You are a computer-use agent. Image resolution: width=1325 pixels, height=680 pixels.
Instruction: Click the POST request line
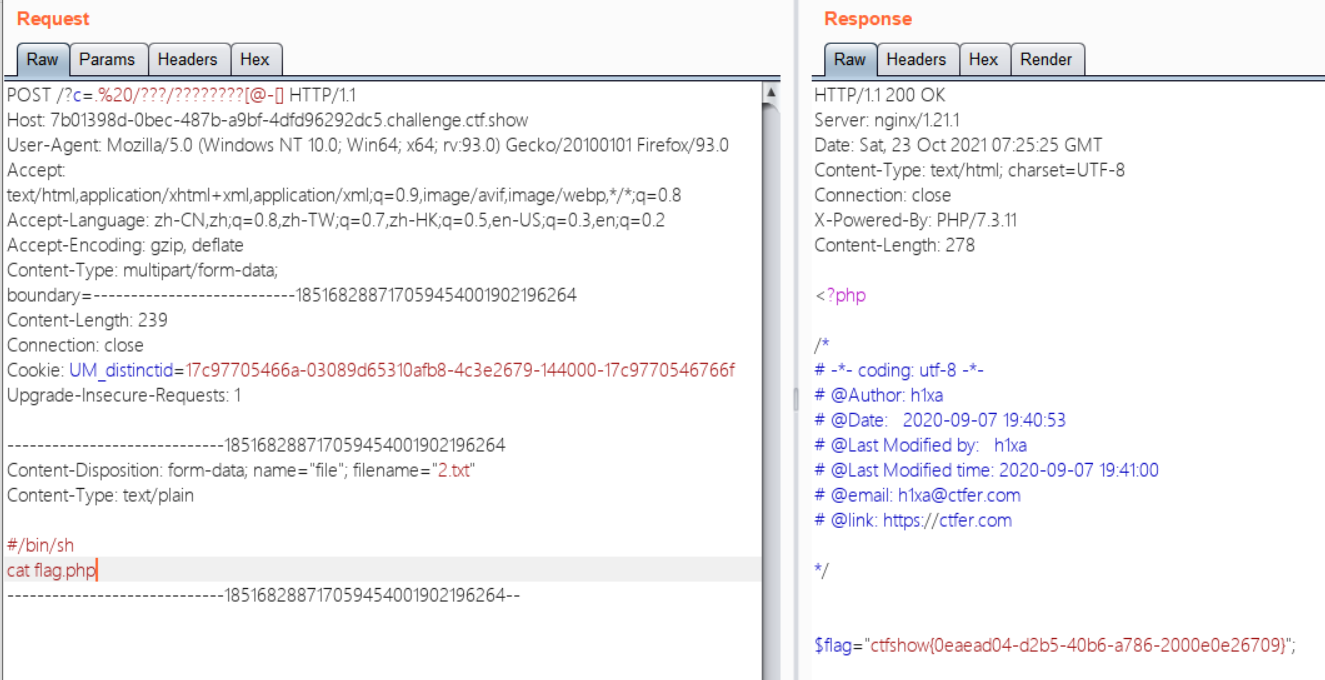(181, 95)
